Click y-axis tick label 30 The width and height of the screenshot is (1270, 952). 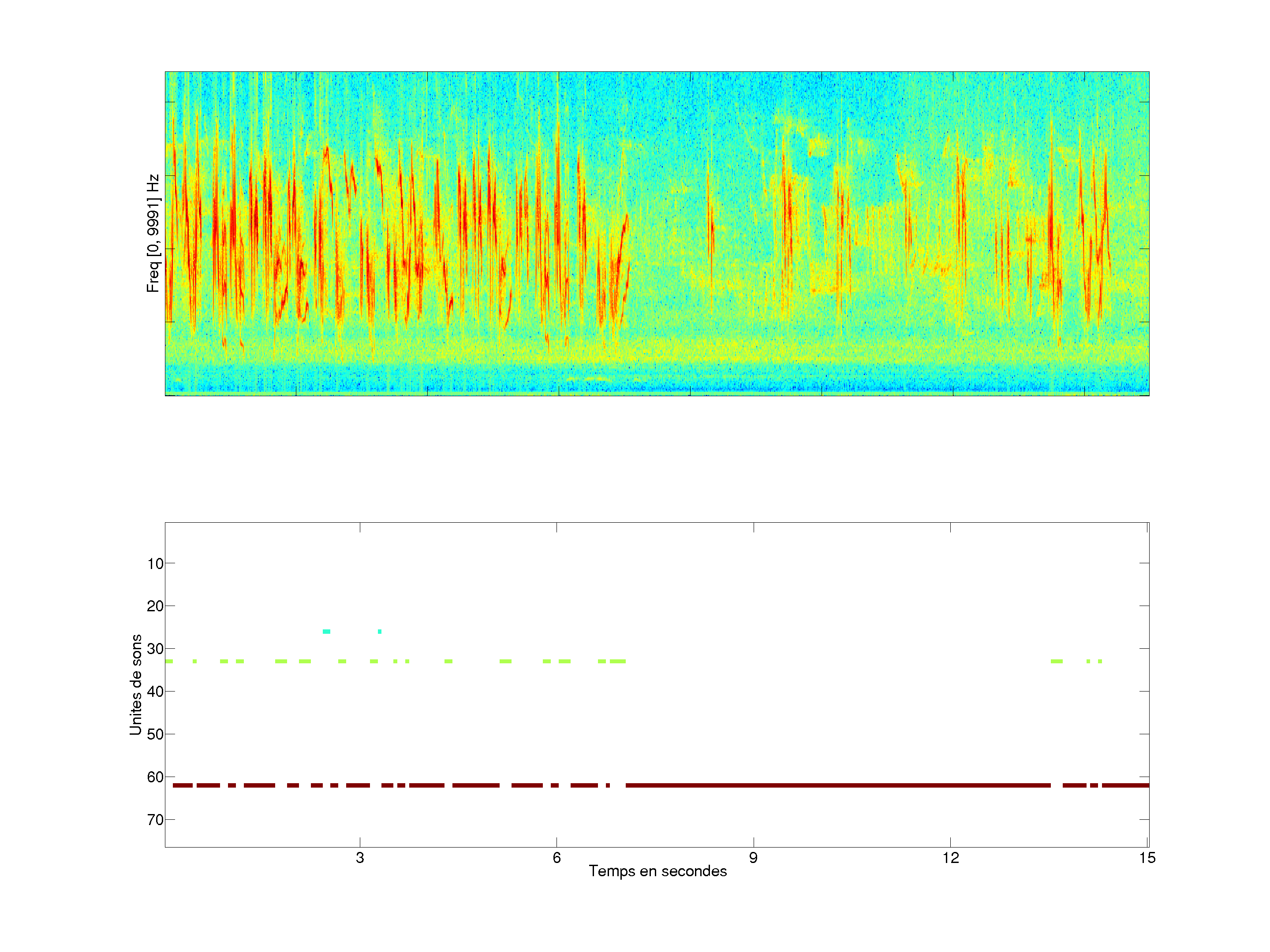click(155, 649)
